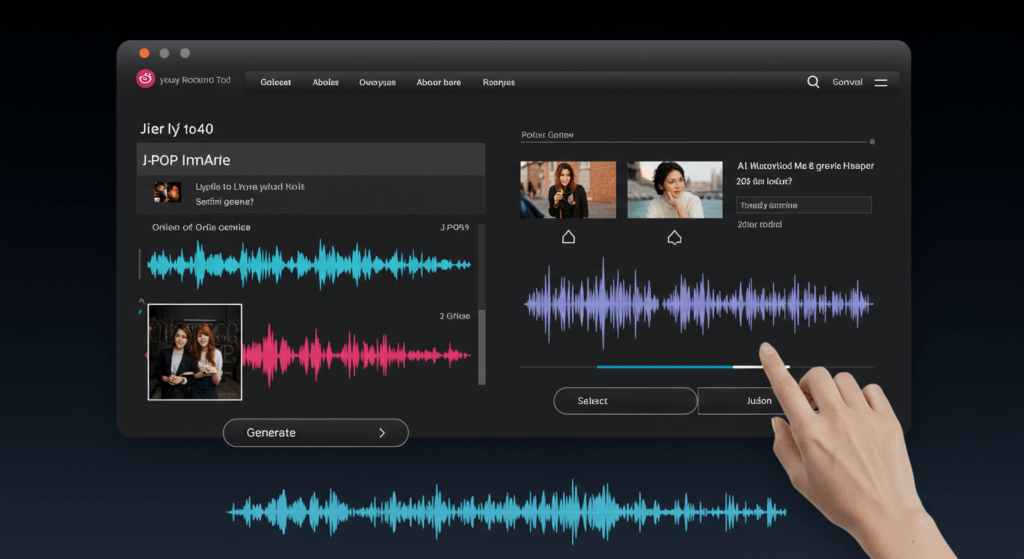Open the Rooryes menu item
Screen dimensions: 1024x559
(499, 82)
